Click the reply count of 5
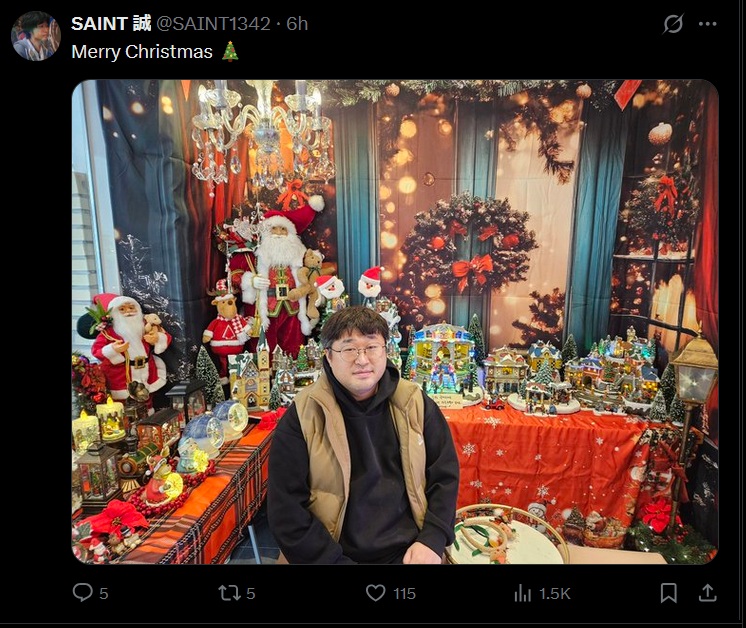Viewport: 746px width, 628px height. click(104, 593)
